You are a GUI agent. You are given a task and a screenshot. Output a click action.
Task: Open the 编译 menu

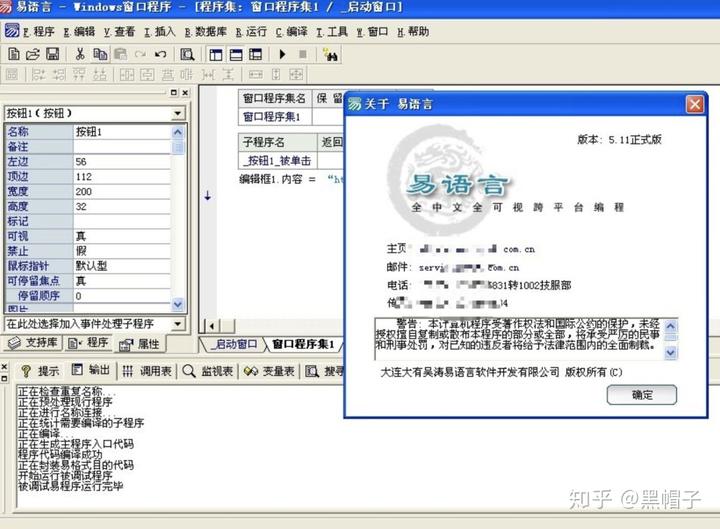[x=292, y=32]
